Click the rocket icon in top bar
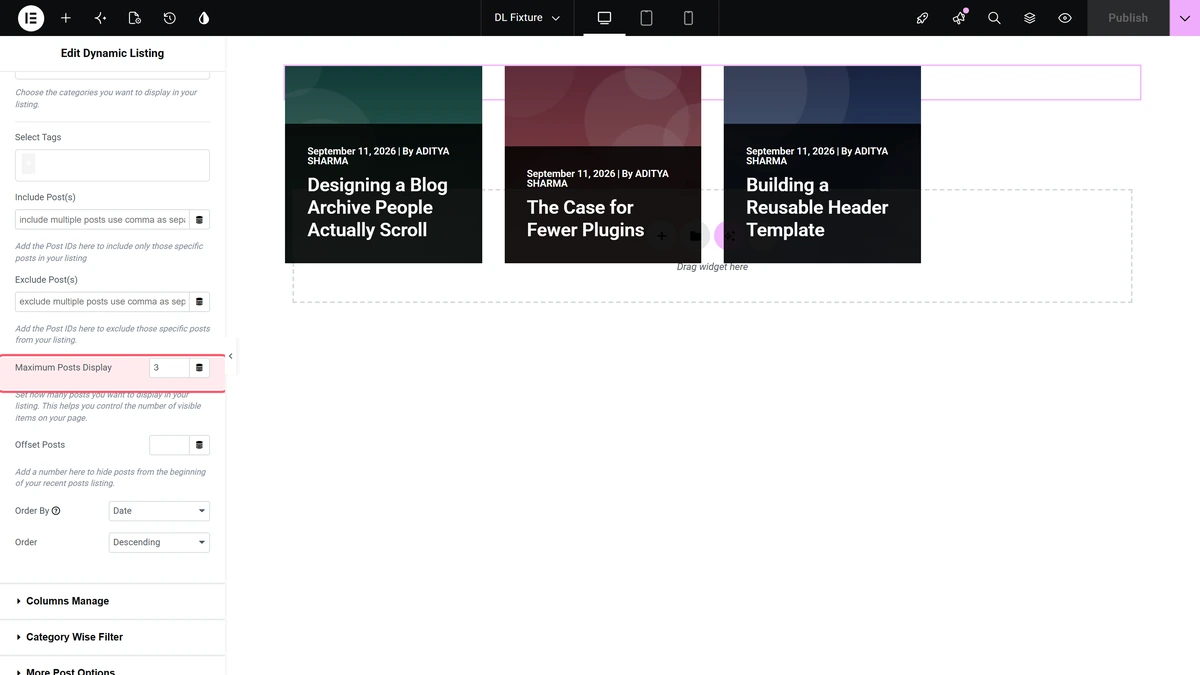The image size is (1200, 675). point(923,18)
